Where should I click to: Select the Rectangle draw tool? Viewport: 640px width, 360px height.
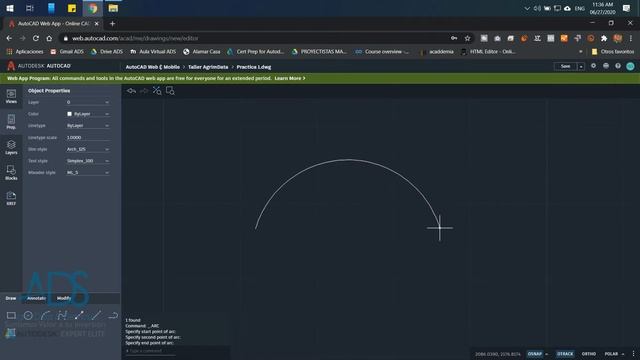point(11,315)
